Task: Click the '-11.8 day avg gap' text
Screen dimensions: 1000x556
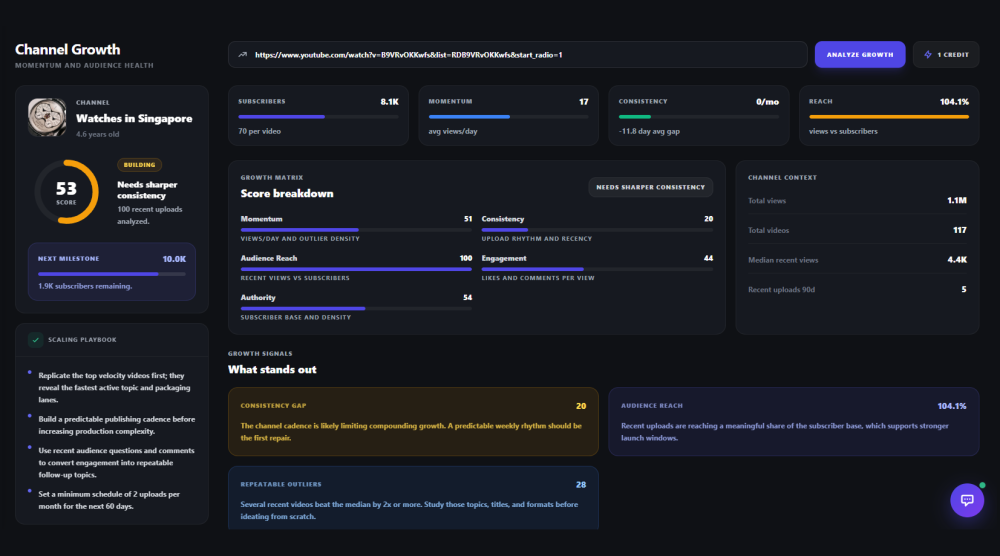Action: tap(649, 131)
